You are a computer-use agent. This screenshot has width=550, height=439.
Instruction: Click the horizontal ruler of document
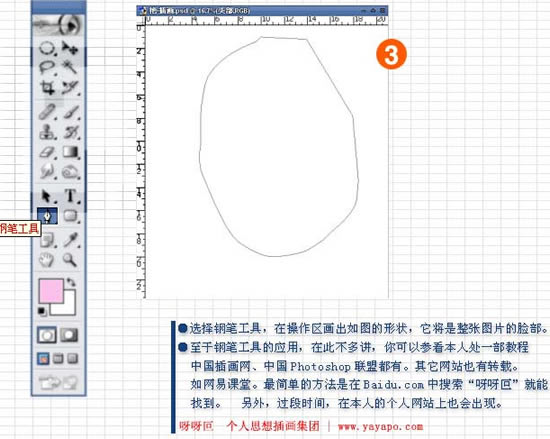[267, 20]
